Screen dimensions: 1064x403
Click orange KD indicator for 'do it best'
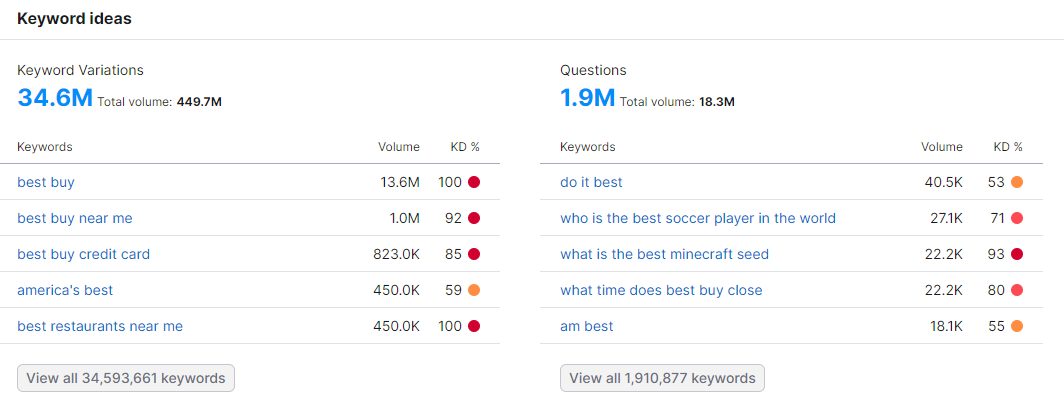(x=1017, y=182)
